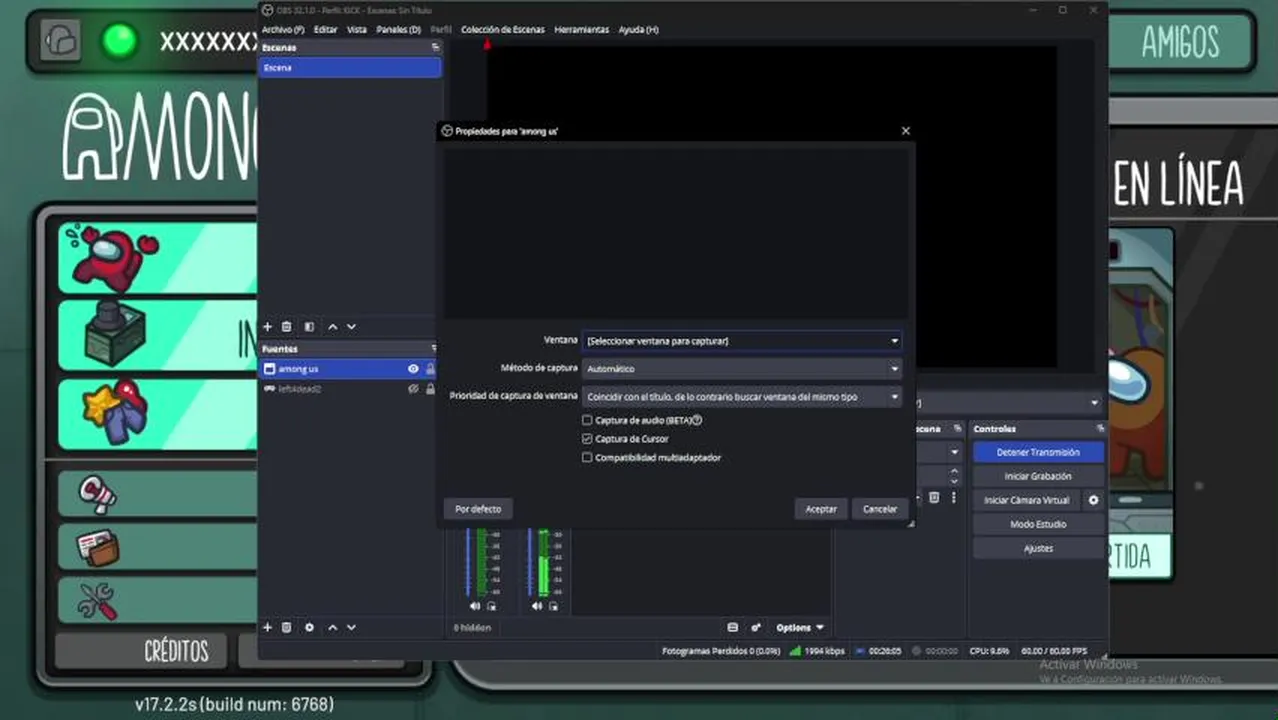Image resolution: width=1278 pixels, height=720 pixels.
Task: Open transition three-dot properties menu
Action: point(953,497)
